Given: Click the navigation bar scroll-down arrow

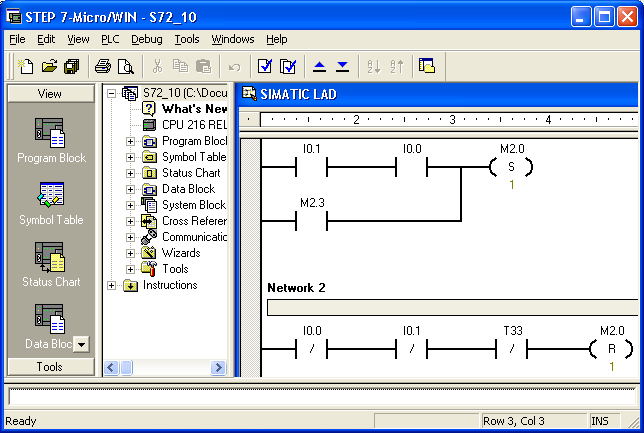Looking at the screenshot, I should coord(81,344).
